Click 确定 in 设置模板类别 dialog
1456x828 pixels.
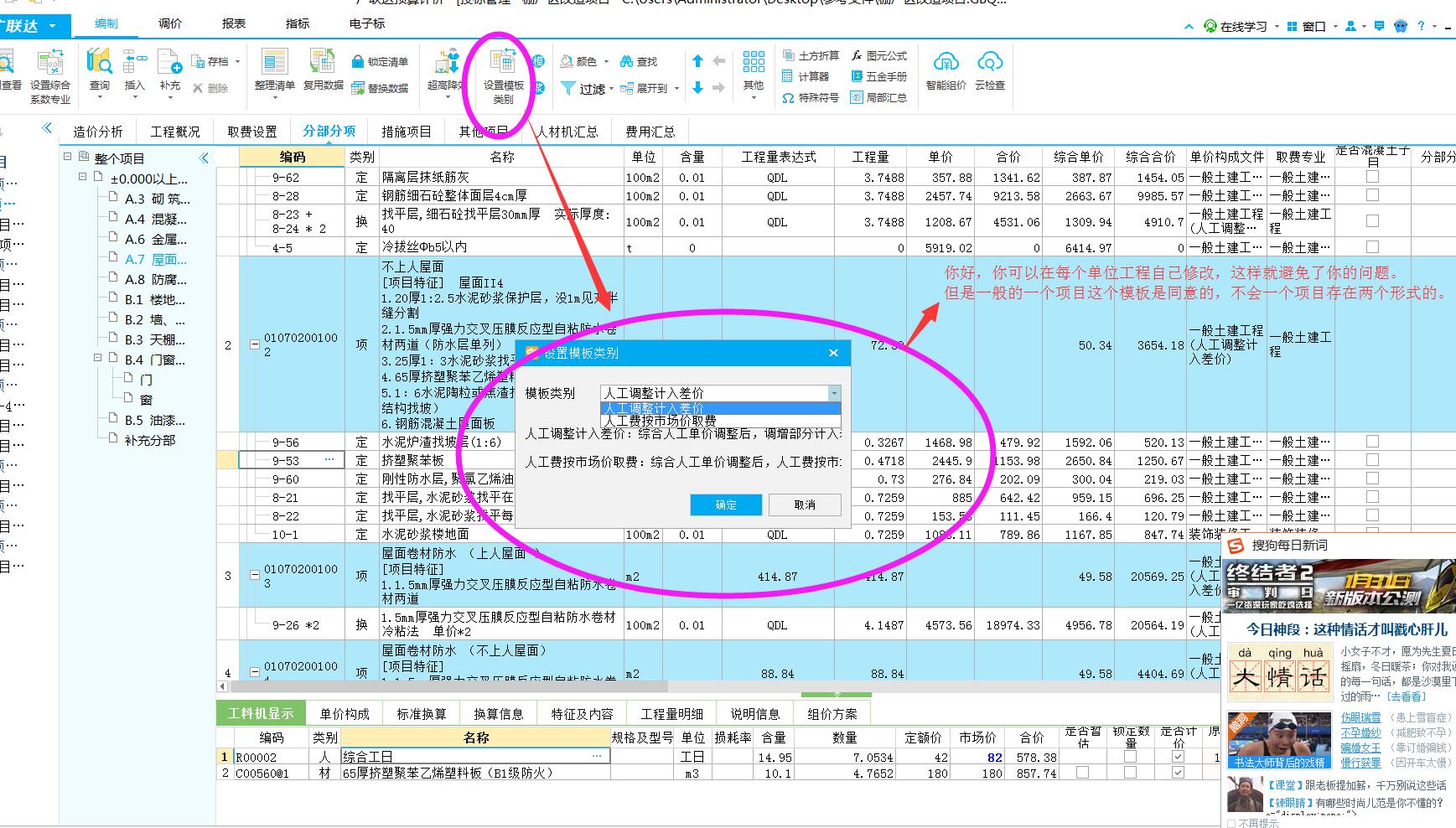click(726, 505)
